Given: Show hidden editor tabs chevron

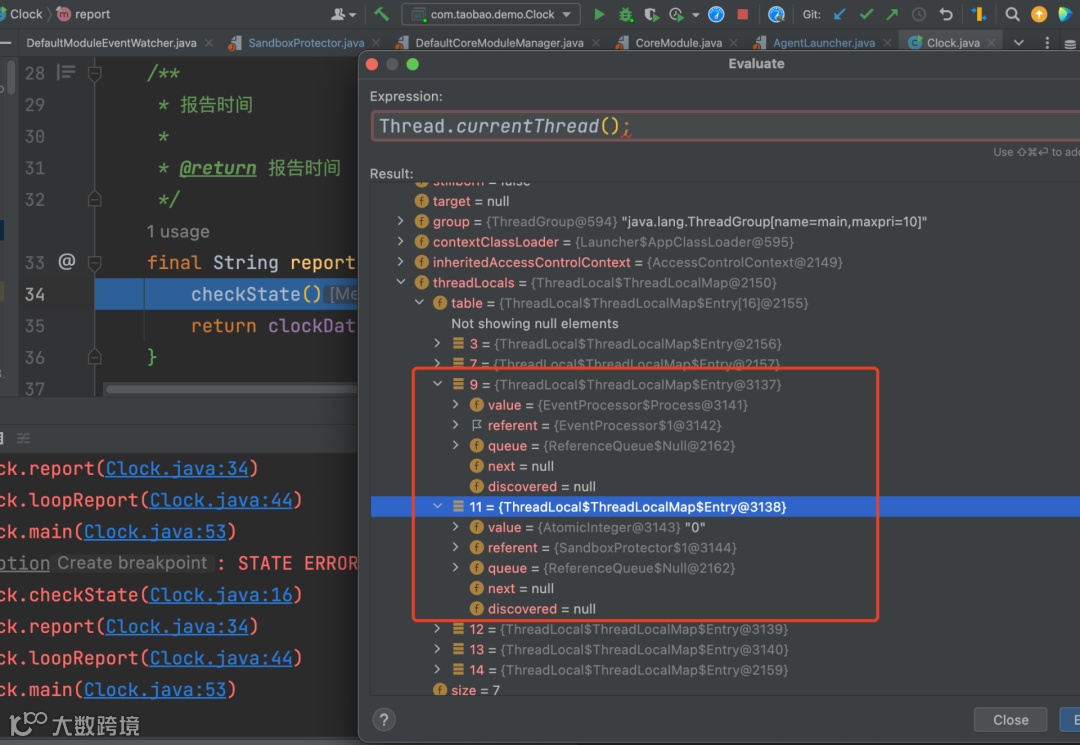Looking at the screenshot, I should (x=1019, y=43).
